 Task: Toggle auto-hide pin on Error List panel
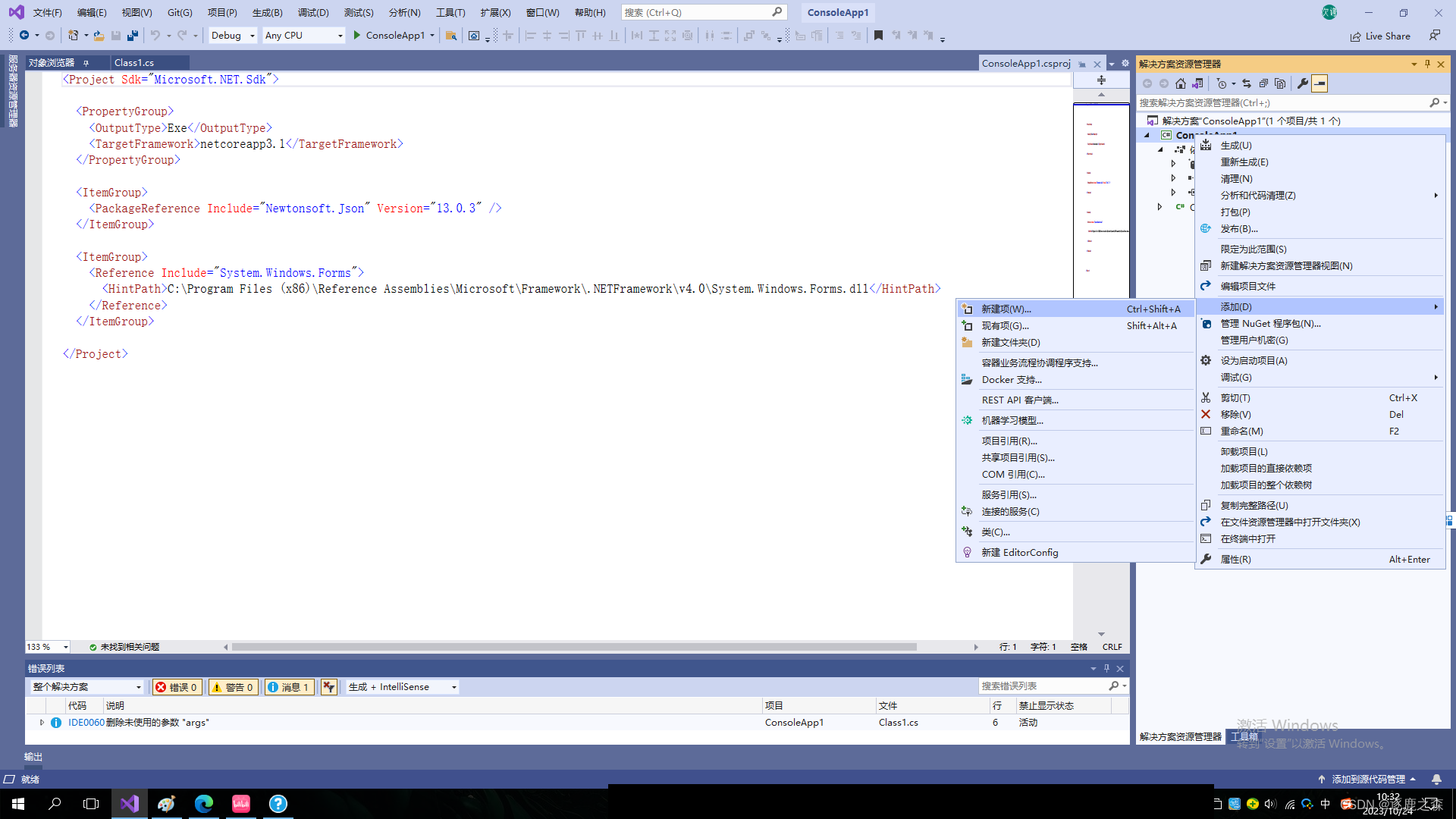coord(1106,668)
